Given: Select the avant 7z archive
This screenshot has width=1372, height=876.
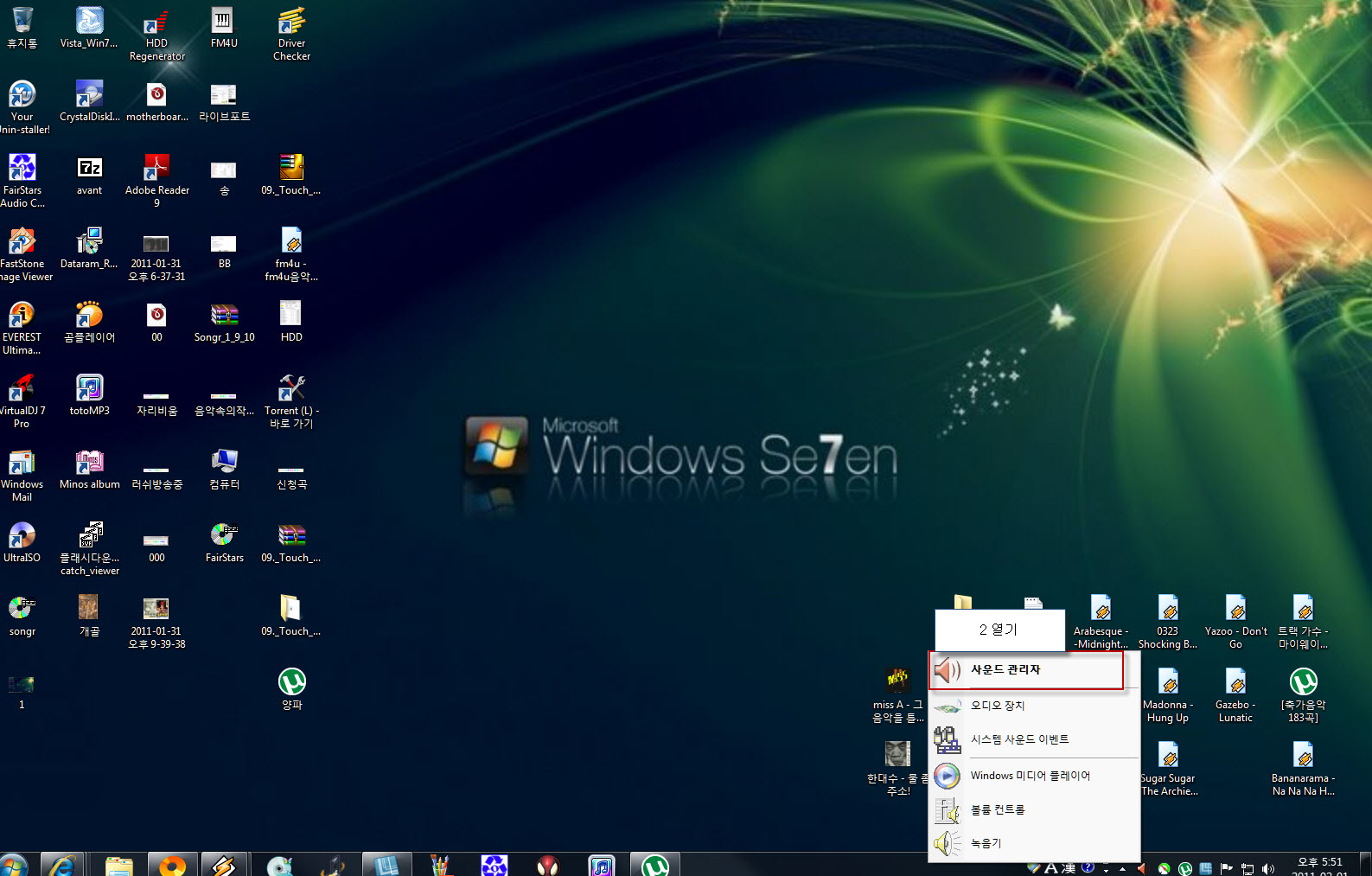Looking at the screenshot, I should (89, 175).
